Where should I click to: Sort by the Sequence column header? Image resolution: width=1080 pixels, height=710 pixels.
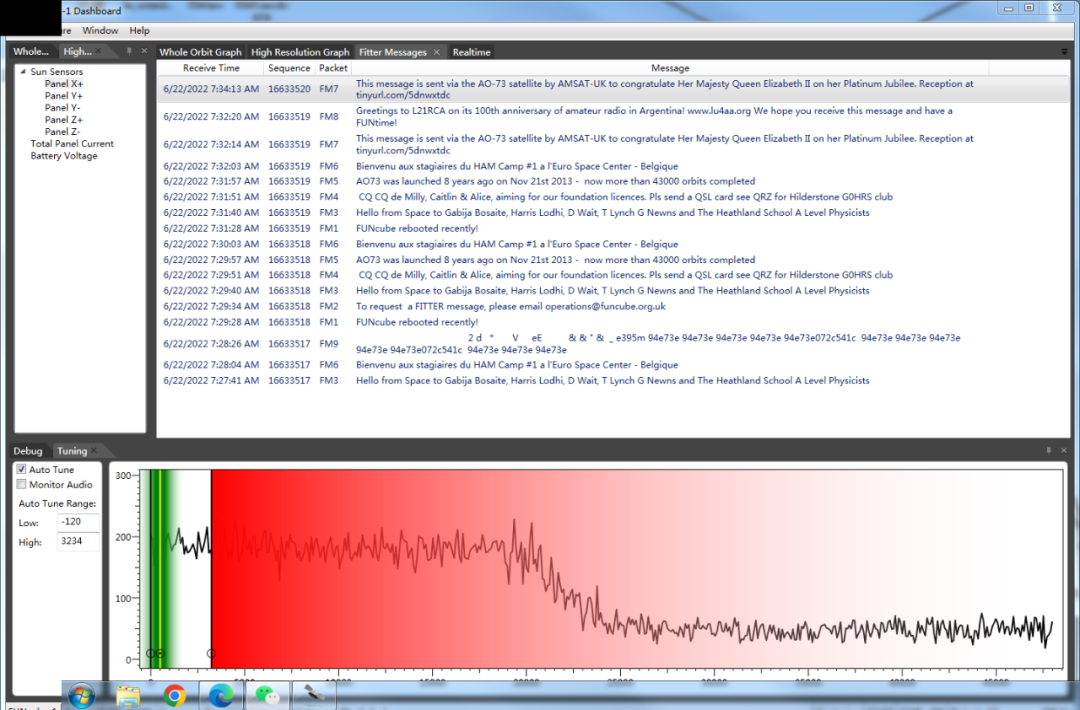point(289,68)
